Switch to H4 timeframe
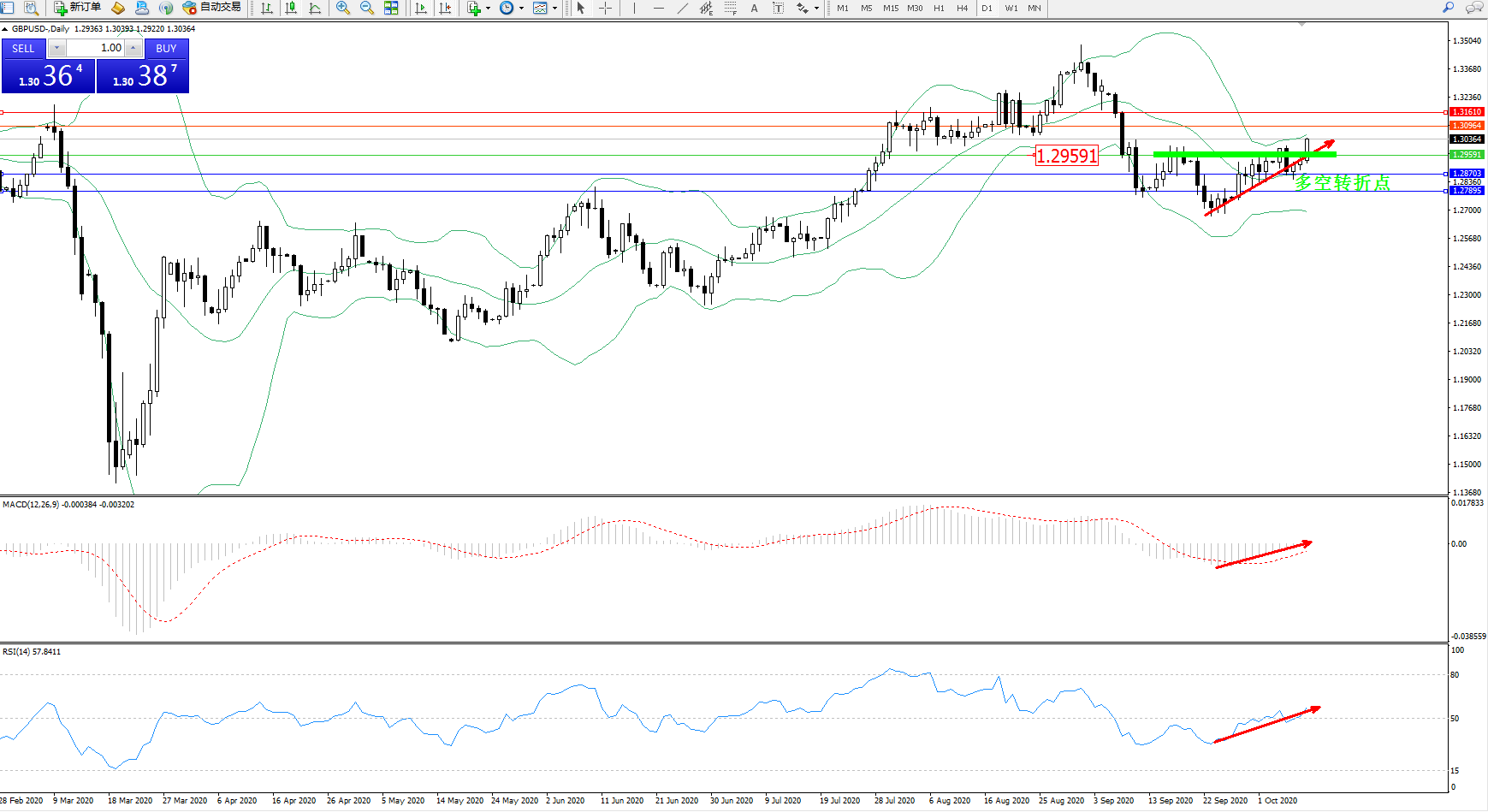The height and width of the screenshot is (812, 1488). pyautogui.click(x=962, y=8)
